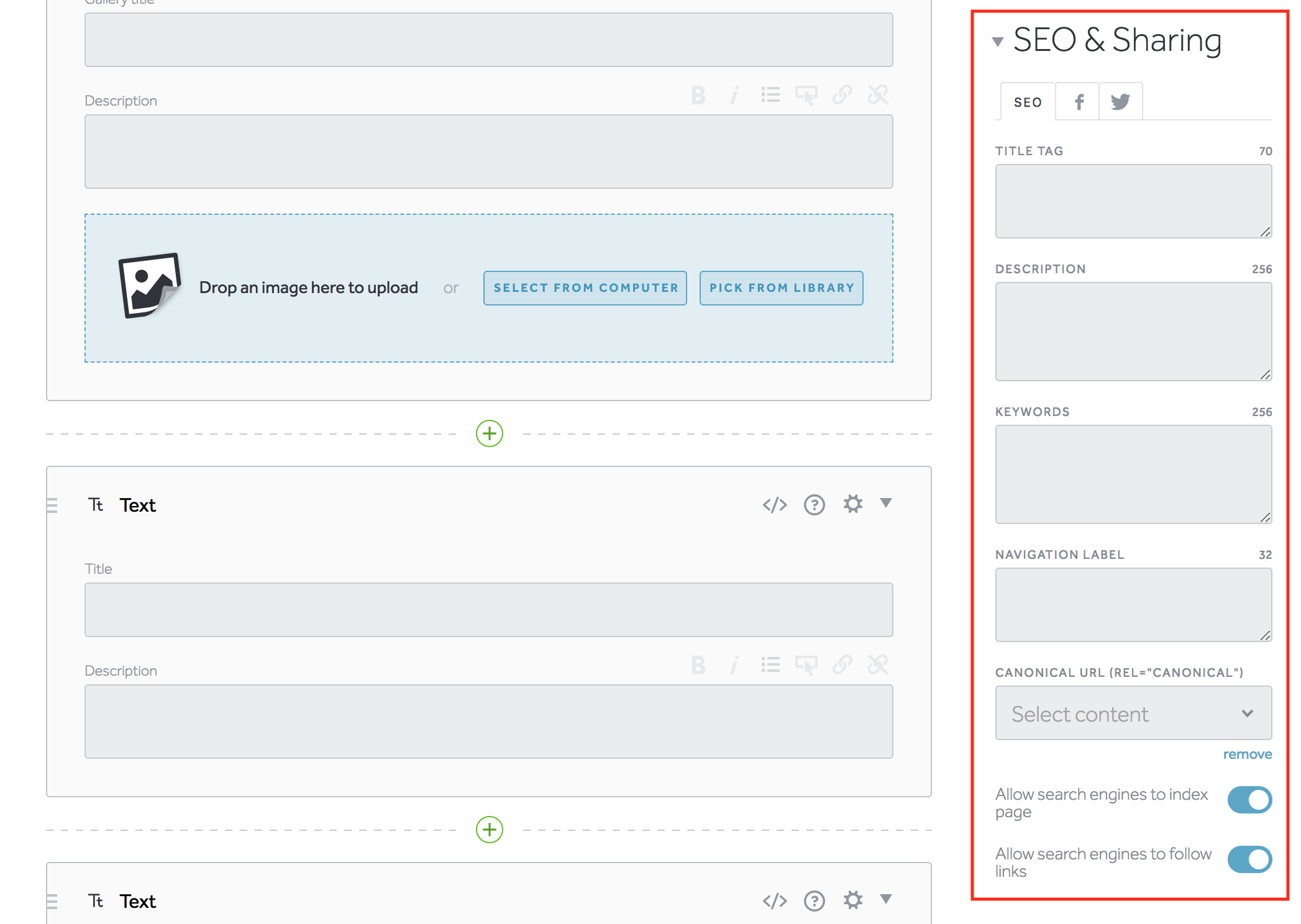1301x924 pixels.
Task: Add link in gallery Description toolbar
Action: click(x=842, y=95)
